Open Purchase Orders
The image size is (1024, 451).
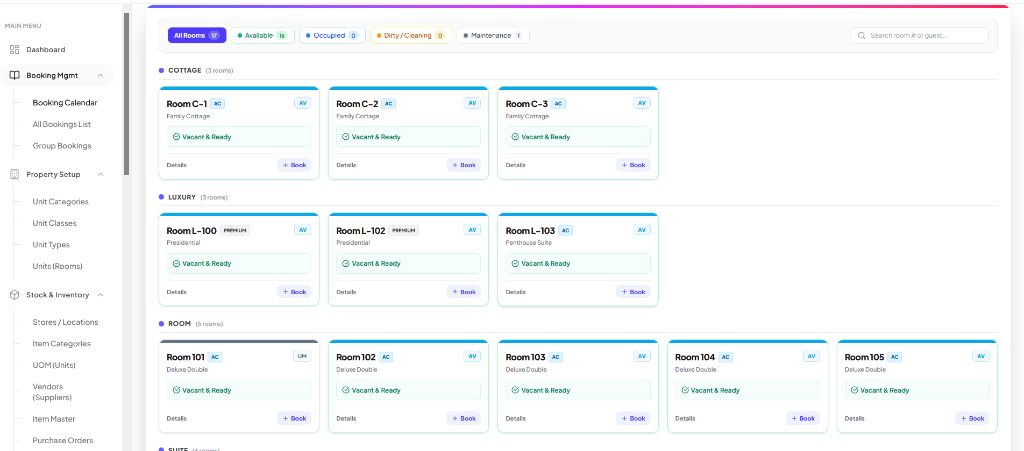tap(63, 441)
